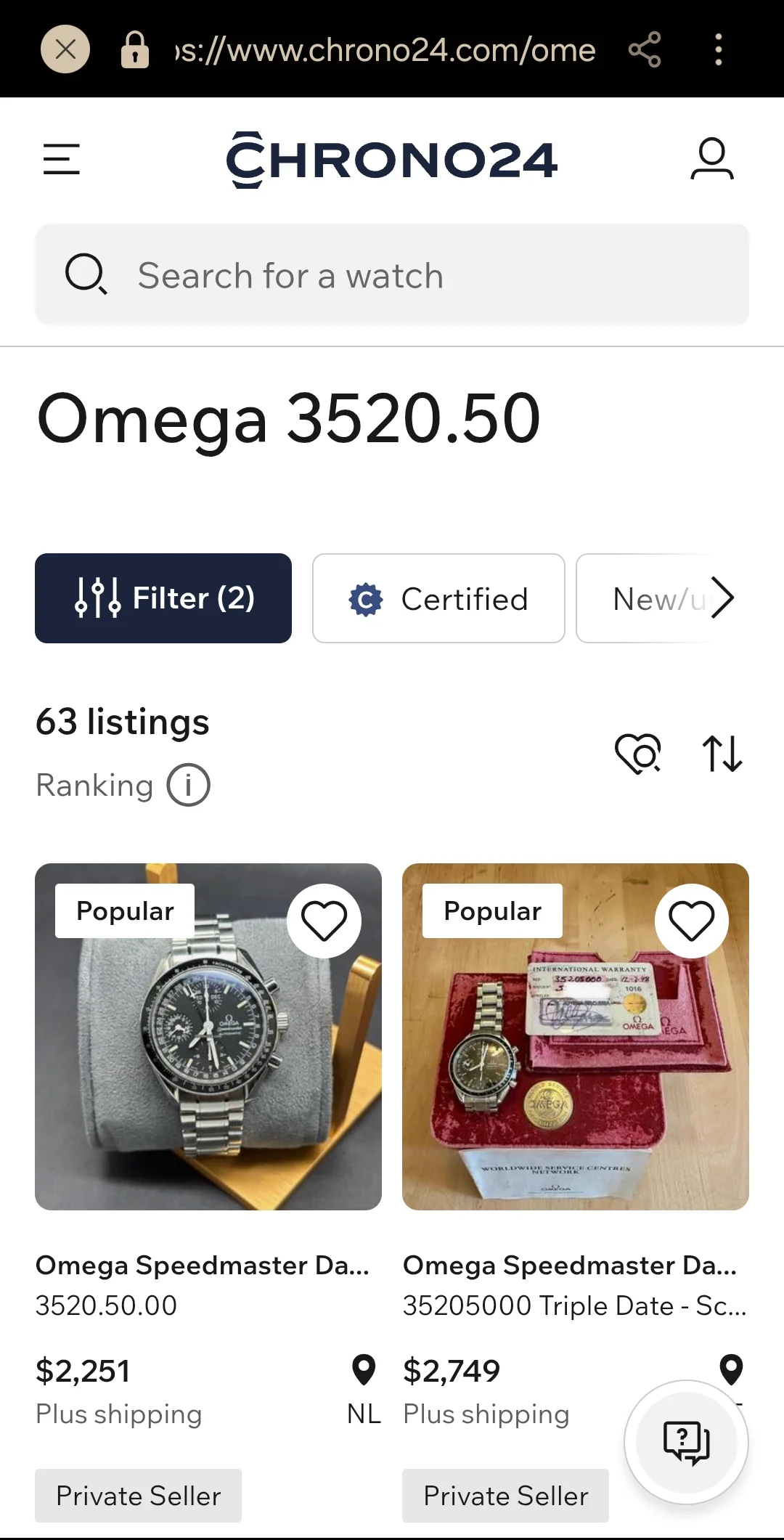Tap the browser share icon
The height and width of the screenshot is (1540, 784).
pos(645,49)
